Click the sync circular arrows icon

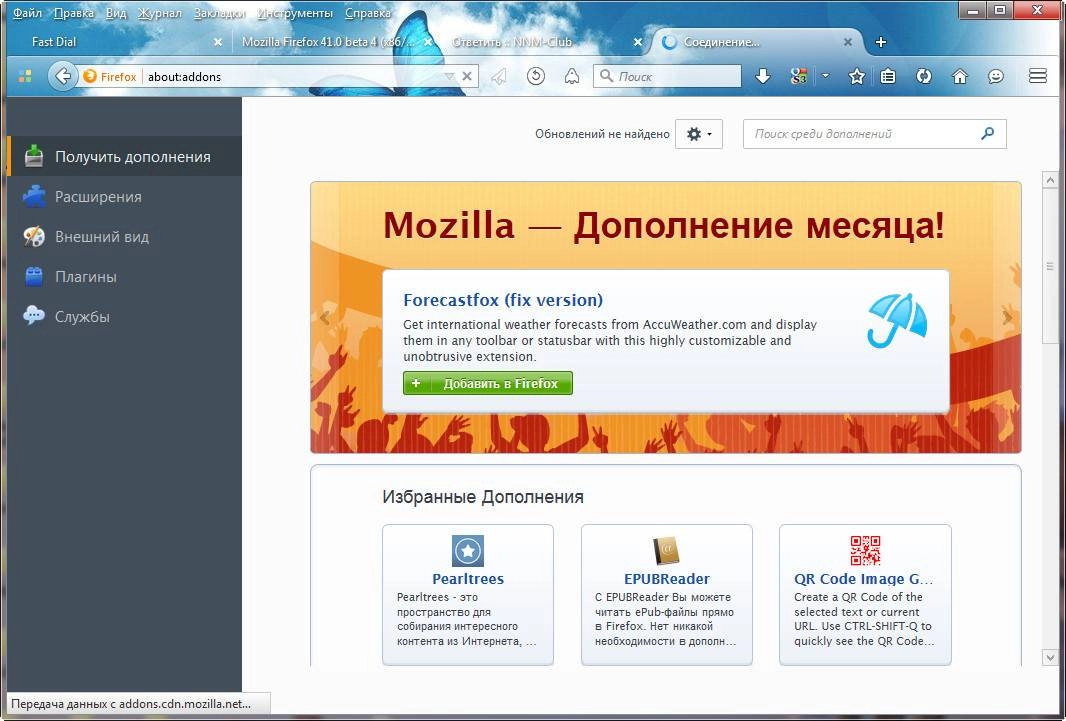923,77
